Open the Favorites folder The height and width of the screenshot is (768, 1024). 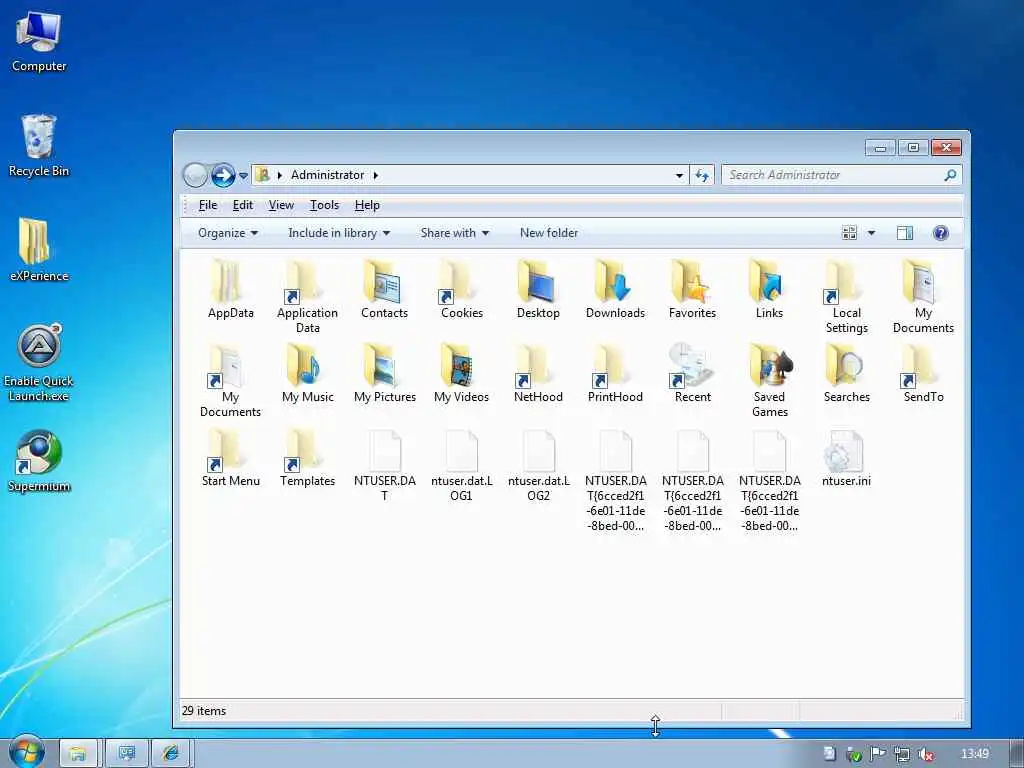(x=692, y=289)
